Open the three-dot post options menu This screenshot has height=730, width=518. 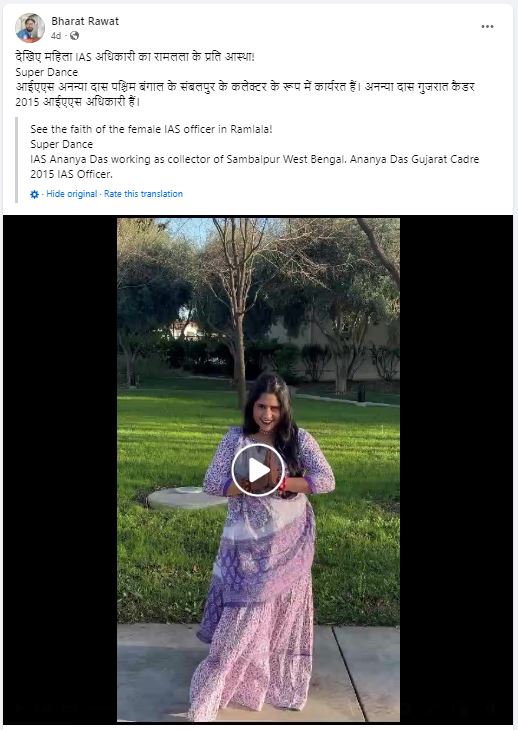487,27
